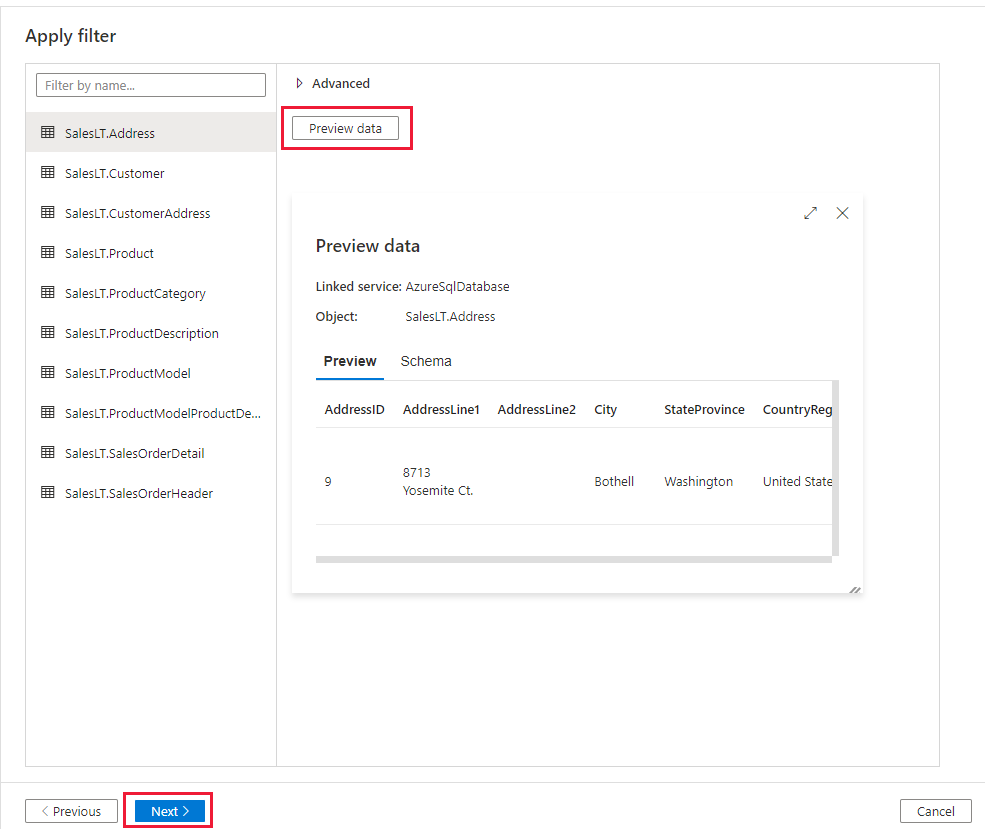
Task: Click the table icon beside SalesLT.ProductCategory
Action: click(x=47, y=292)
